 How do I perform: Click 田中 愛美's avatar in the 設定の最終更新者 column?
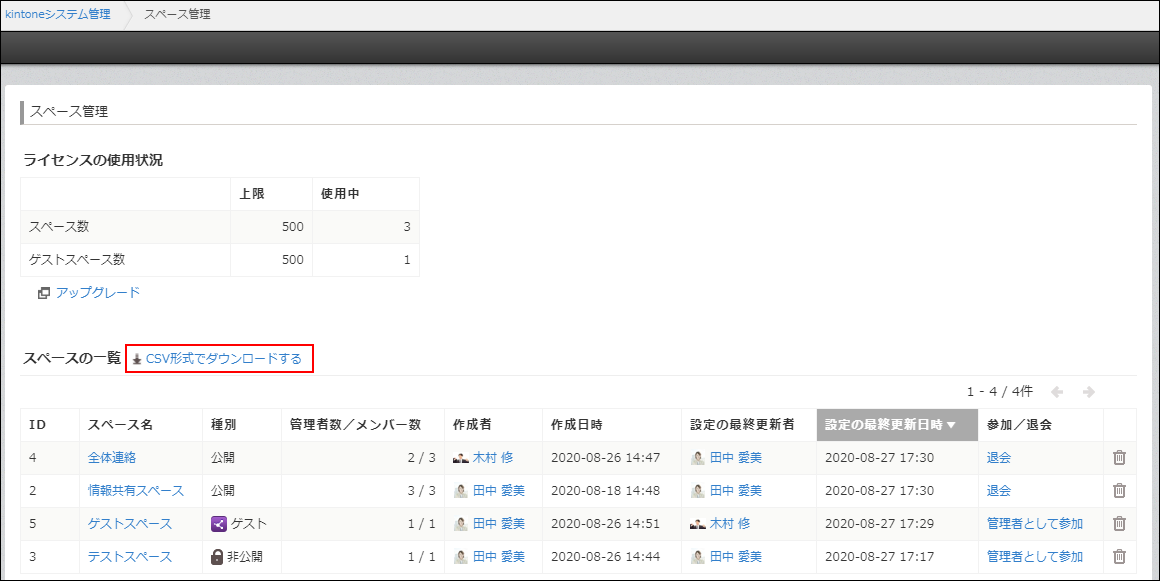700,457
